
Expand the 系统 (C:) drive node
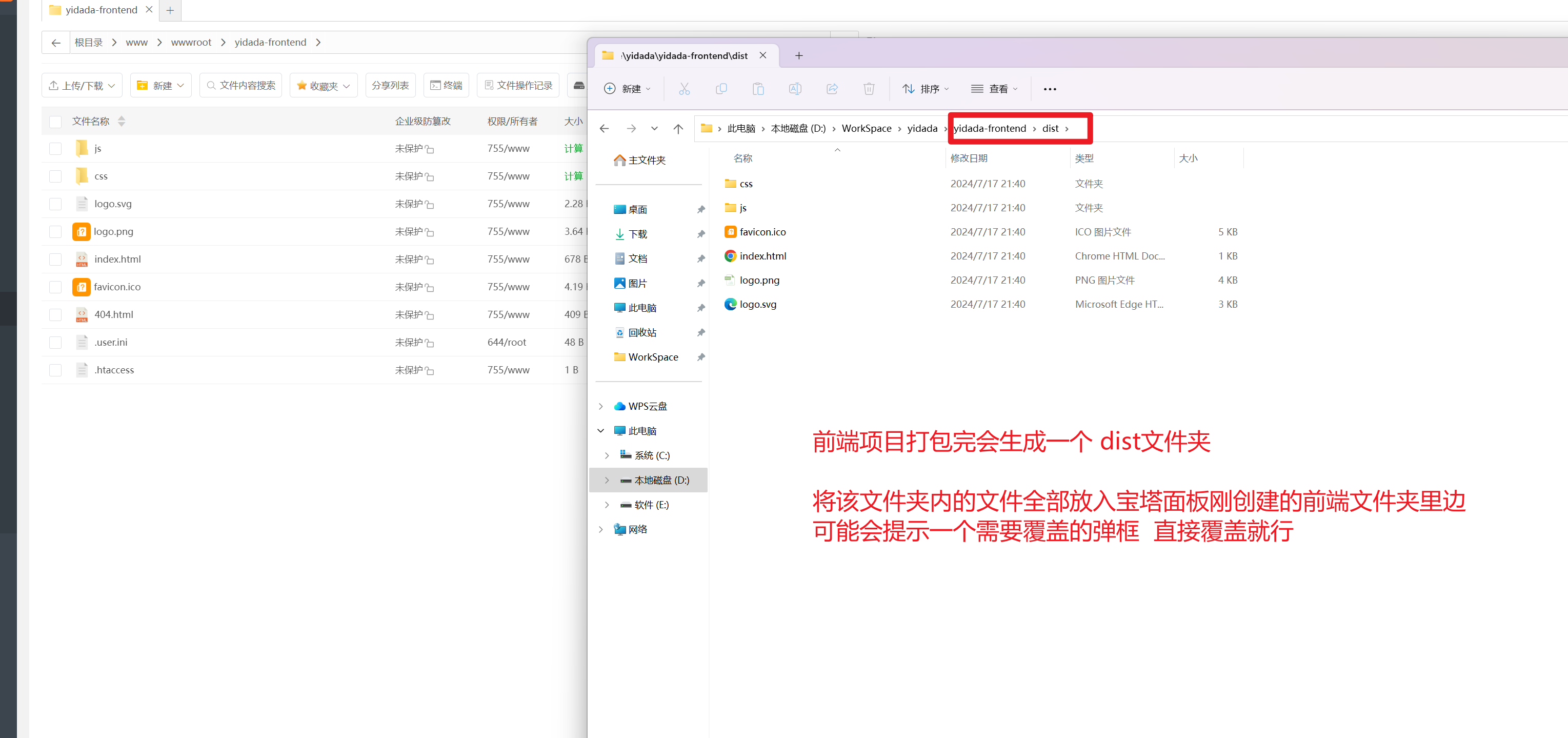[607, 456]
